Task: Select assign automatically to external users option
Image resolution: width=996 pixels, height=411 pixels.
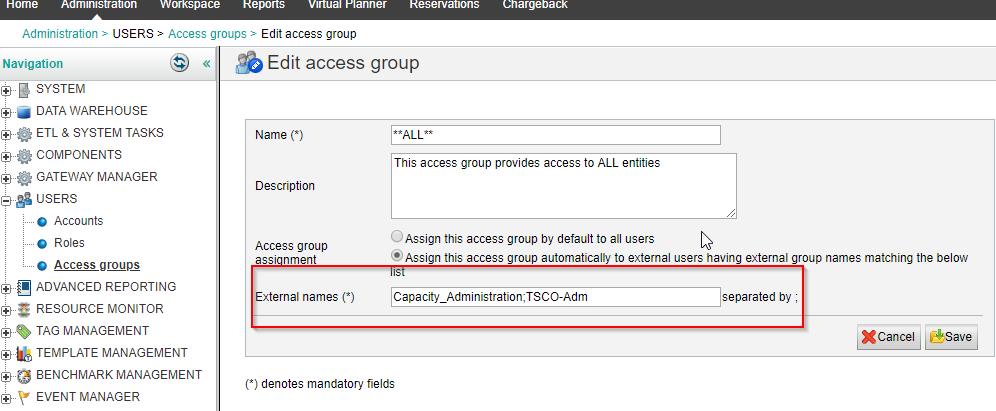Action: [398, 258]
